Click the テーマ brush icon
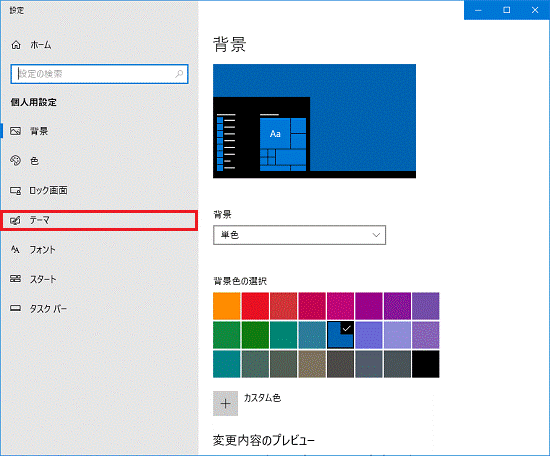Image resolution: width=550 pixels, height=456 pixels. 15,220
